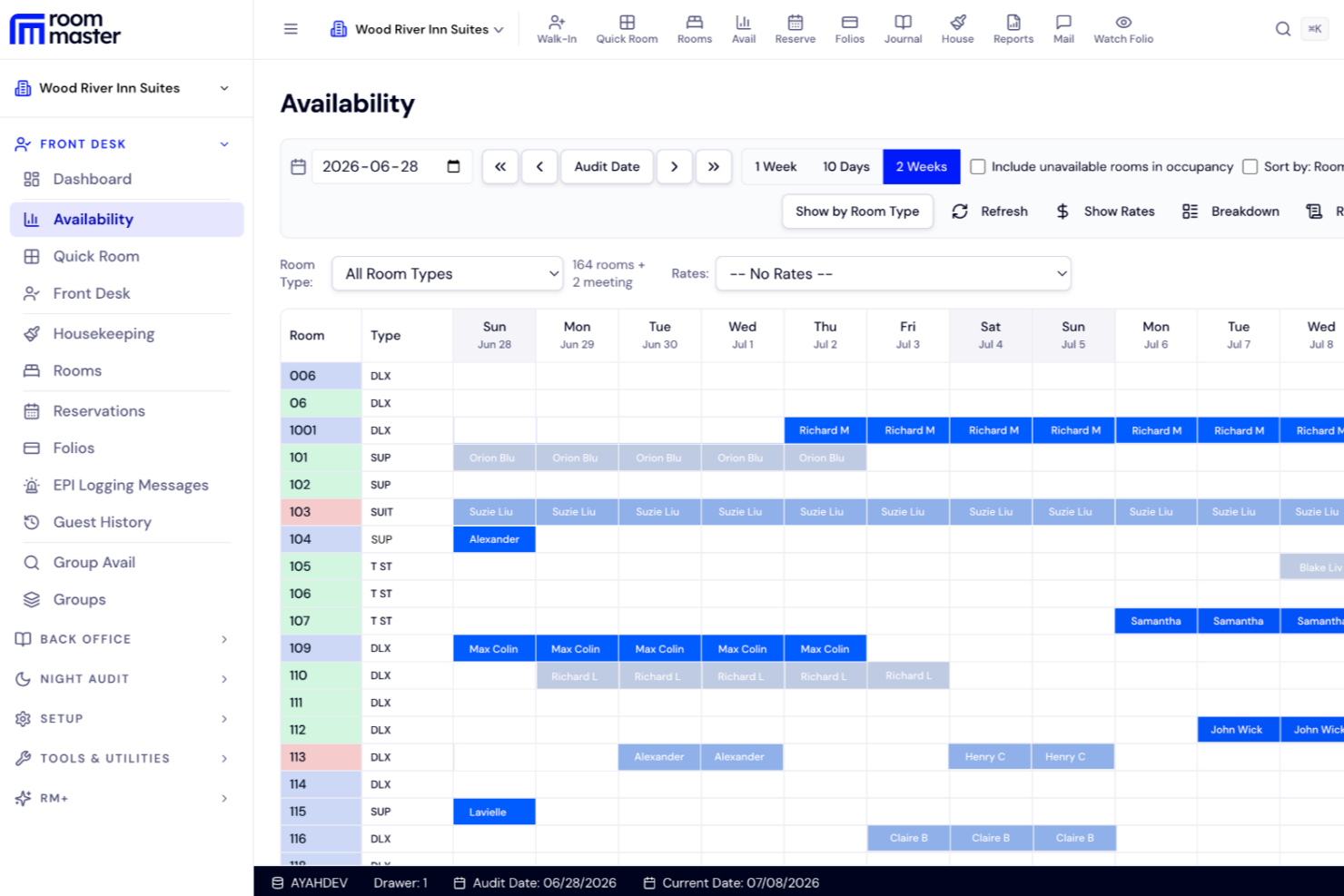This screenshot has height=896, width=1344.
Task: Click the date field showing 2026-06-28
Action: coord(391,167)
